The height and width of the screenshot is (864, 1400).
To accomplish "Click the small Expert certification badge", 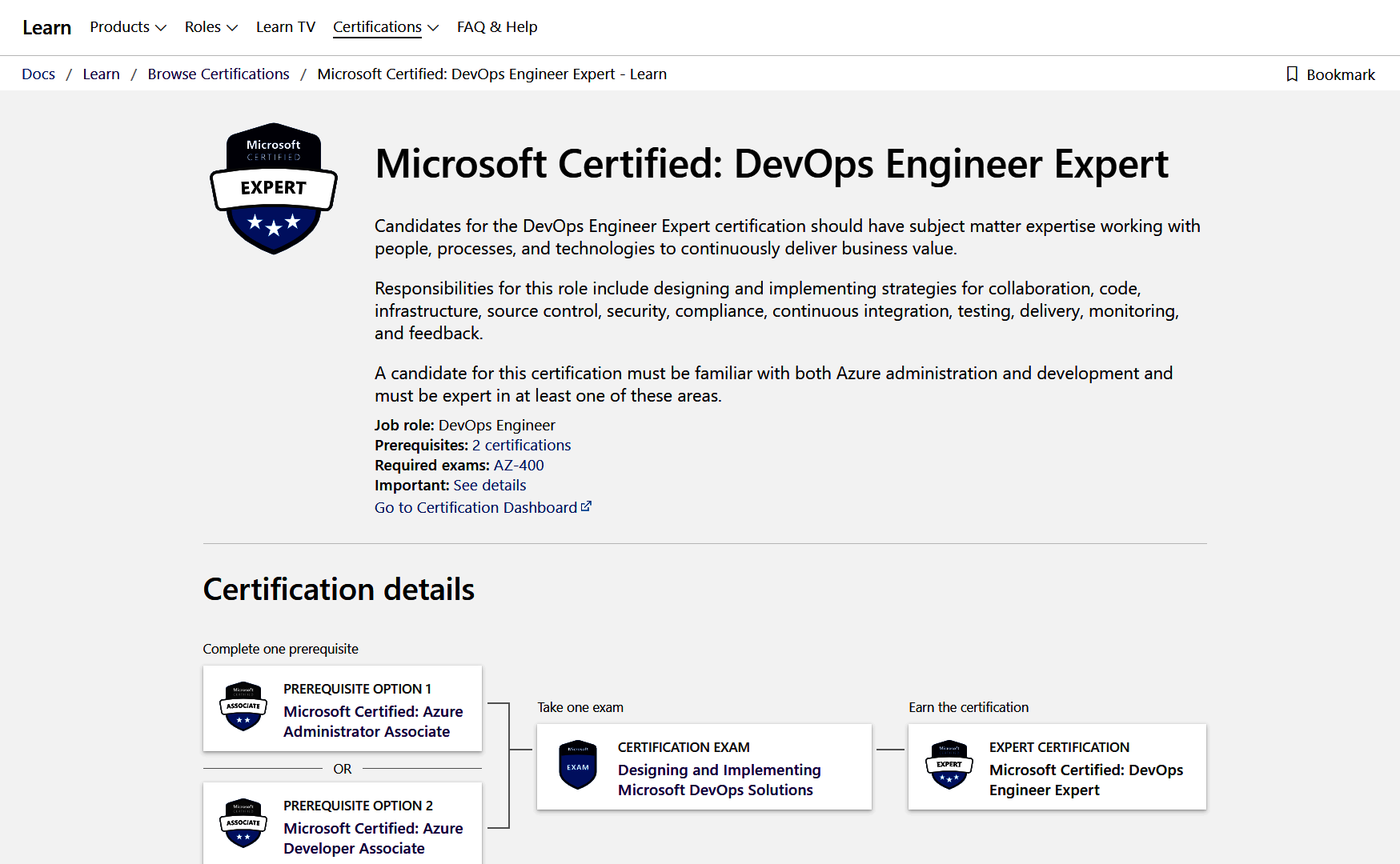I will pyautogui.click(x=949, y=766).
